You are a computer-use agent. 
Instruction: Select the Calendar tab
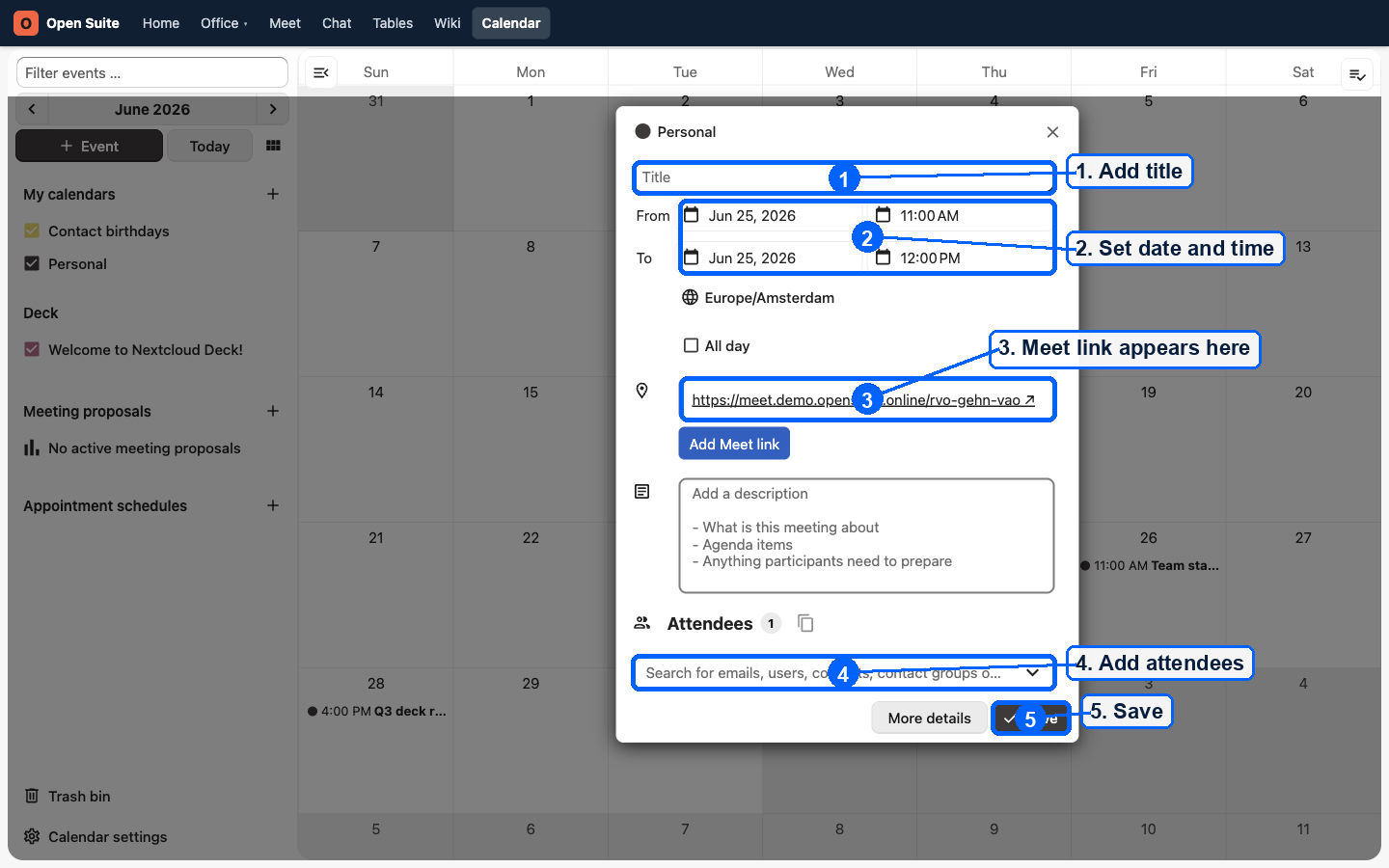tap(511, 23)
